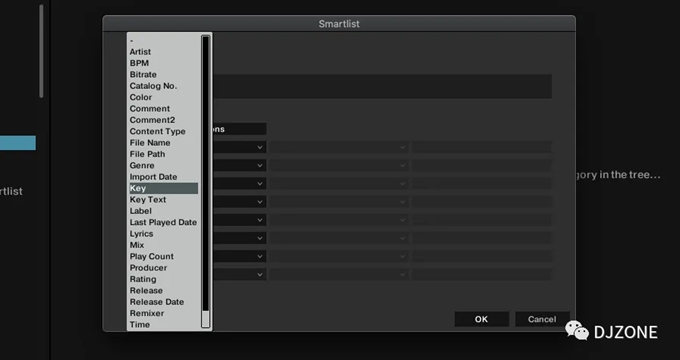Viewport: 680px width, 360px height.
Task: Cancel the Smartlist dialog
Action: 542,319
